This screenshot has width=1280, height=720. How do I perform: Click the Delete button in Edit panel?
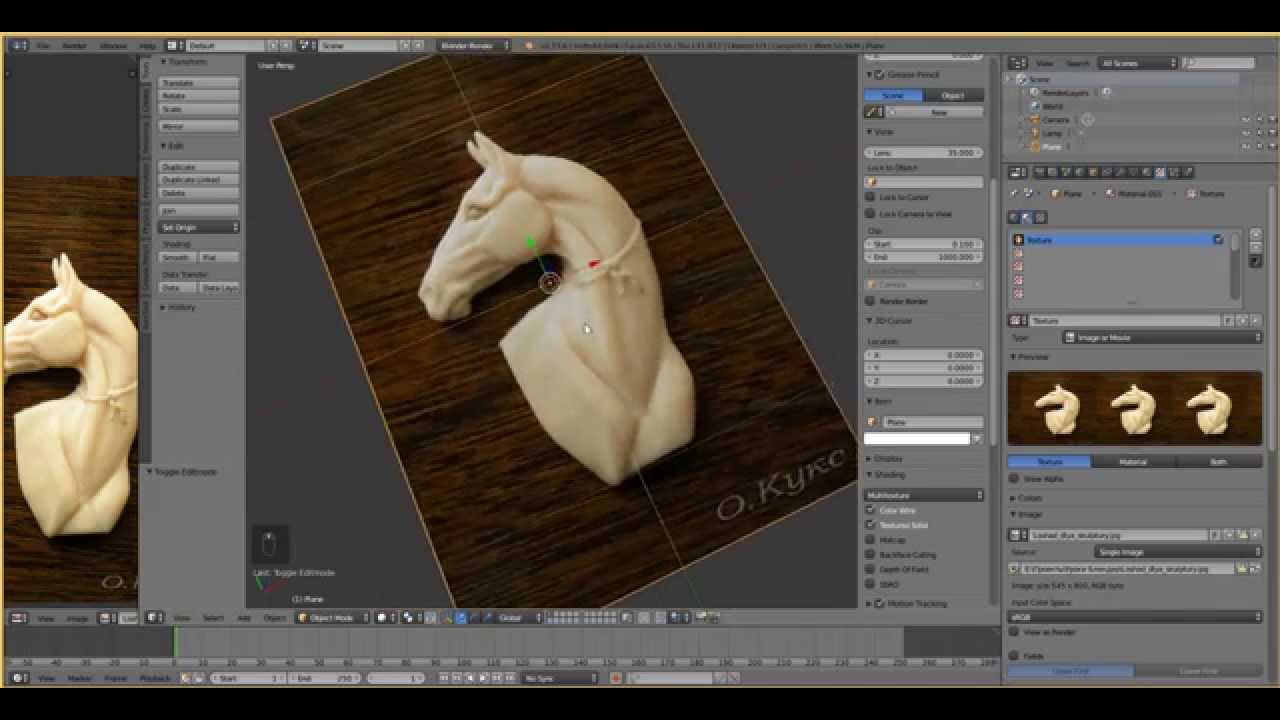(x=199, y=193)
